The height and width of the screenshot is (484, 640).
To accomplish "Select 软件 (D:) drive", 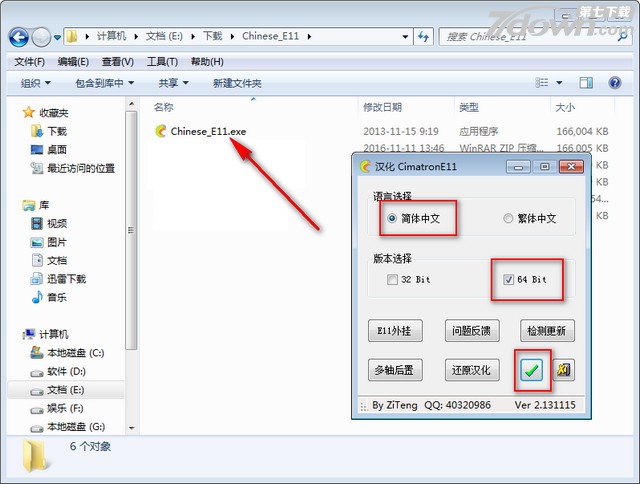I will tap(58, 371).
